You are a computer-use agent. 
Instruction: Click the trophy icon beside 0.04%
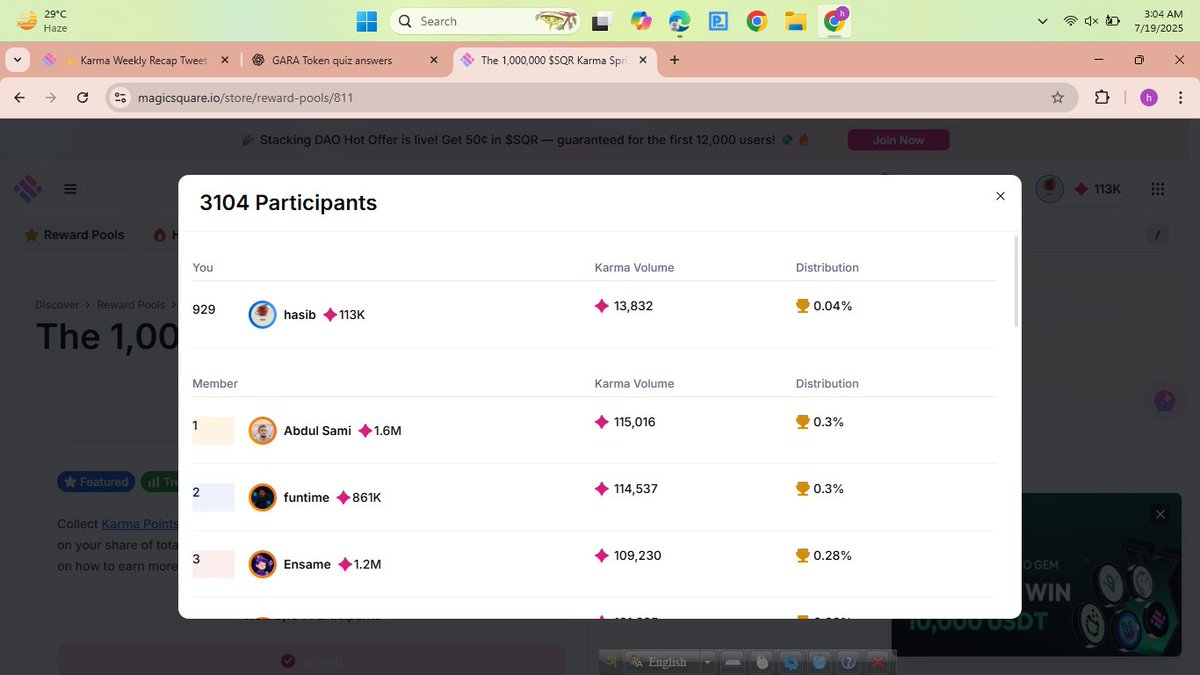pos(802,306)
